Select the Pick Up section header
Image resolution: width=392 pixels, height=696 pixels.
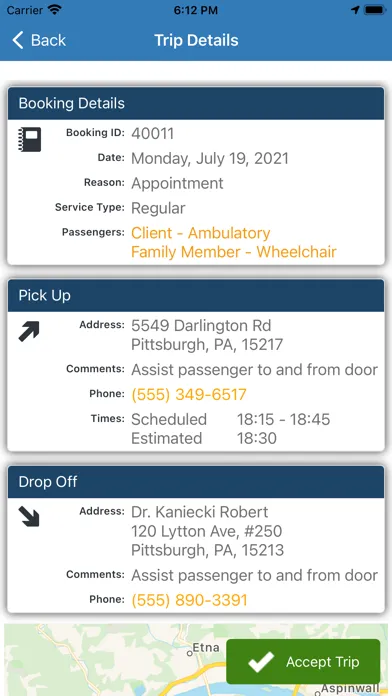(x=196, y=296)
